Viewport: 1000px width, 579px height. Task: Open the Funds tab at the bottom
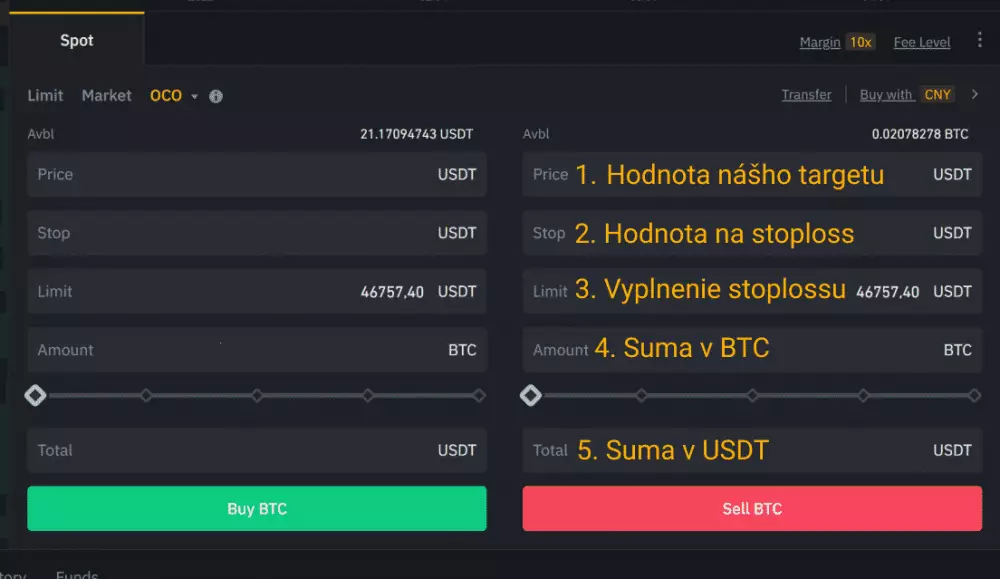pyautogui.click(x=76, y=573)
